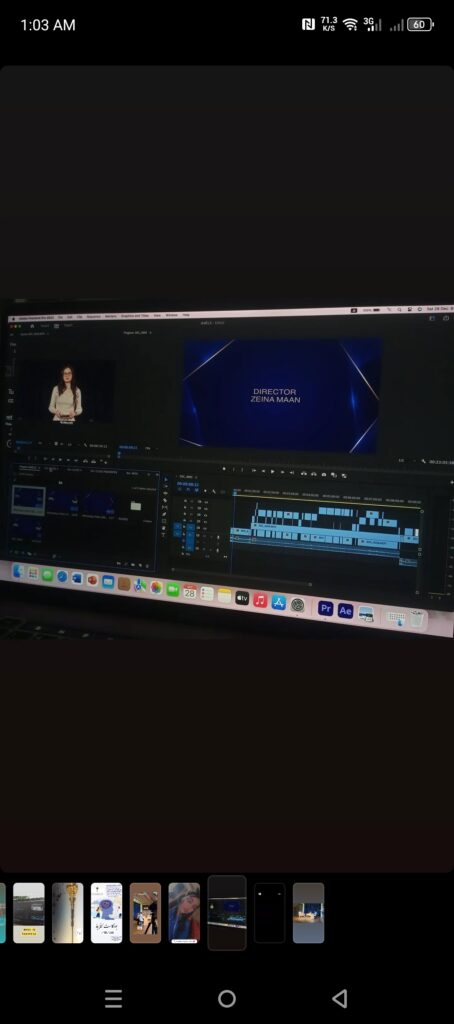Open the all-black gallery thumbnail
454x1024 pixels.
tap(269, 912)
